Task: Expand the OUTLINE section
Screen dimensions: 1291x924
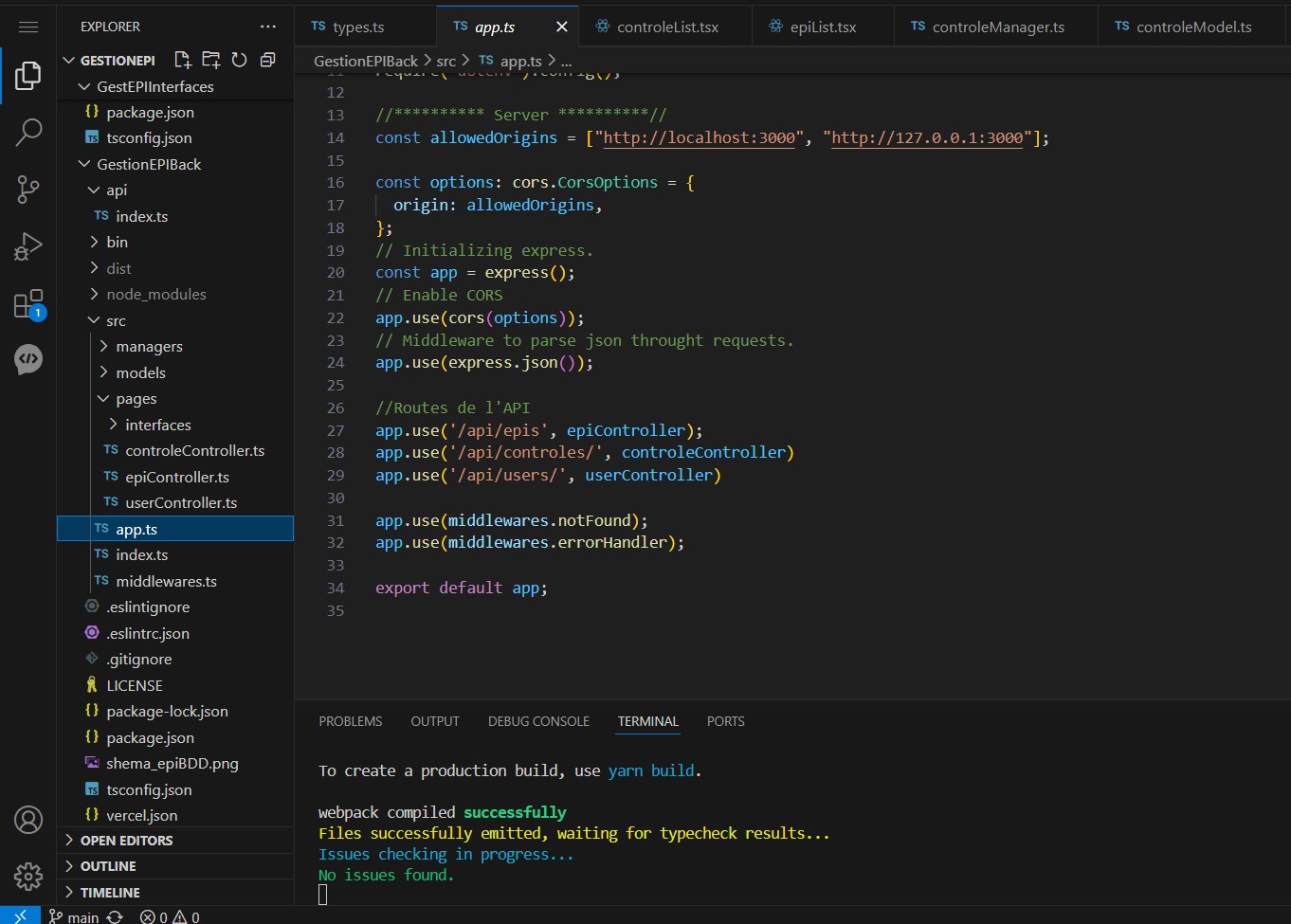Action: (175, 866)
